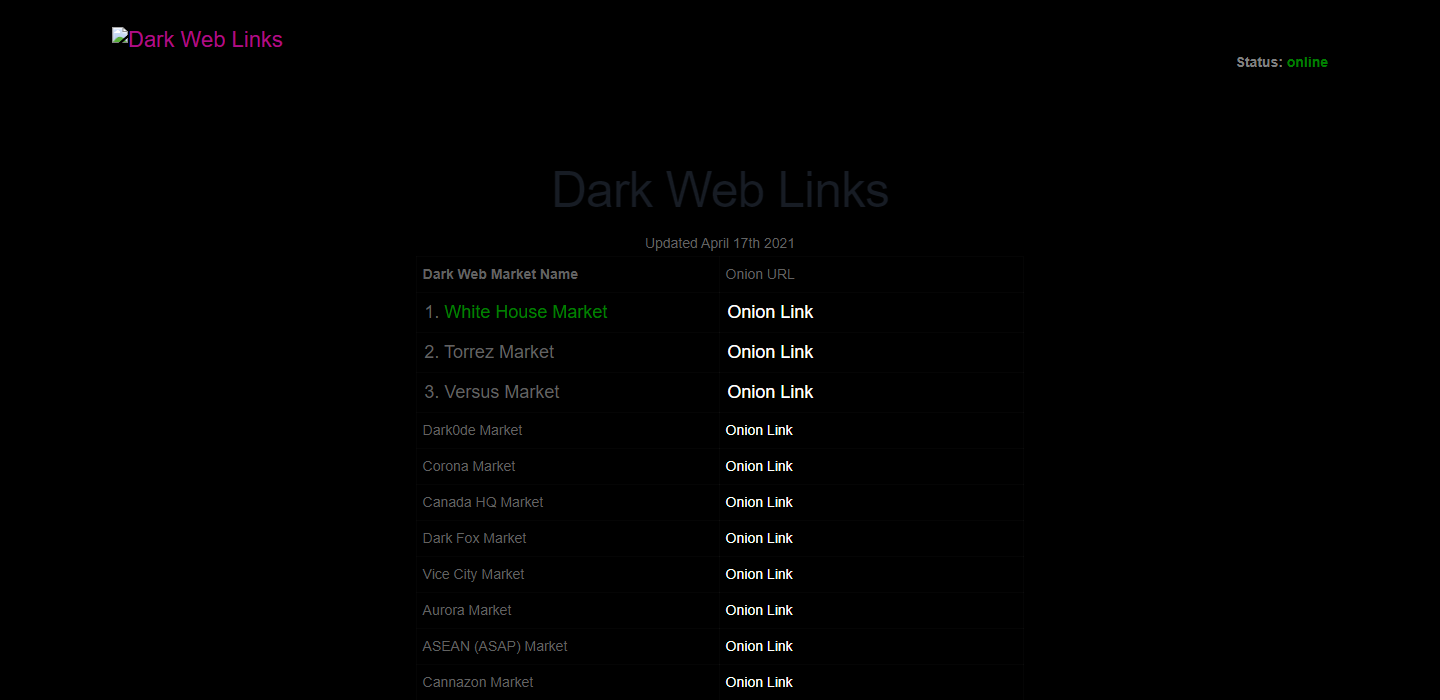1440x700 pixels.
Task: Click the Dark Web Market Name header
Action: (500, 274)
